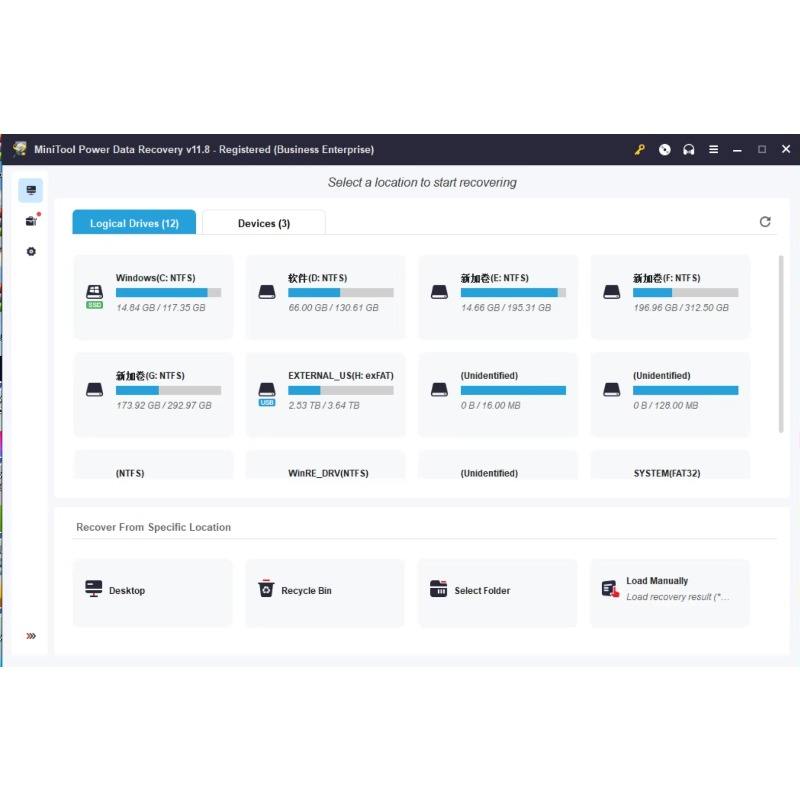Open settings gear in left sidebar

pyautogui.click(x=31, y=252)
